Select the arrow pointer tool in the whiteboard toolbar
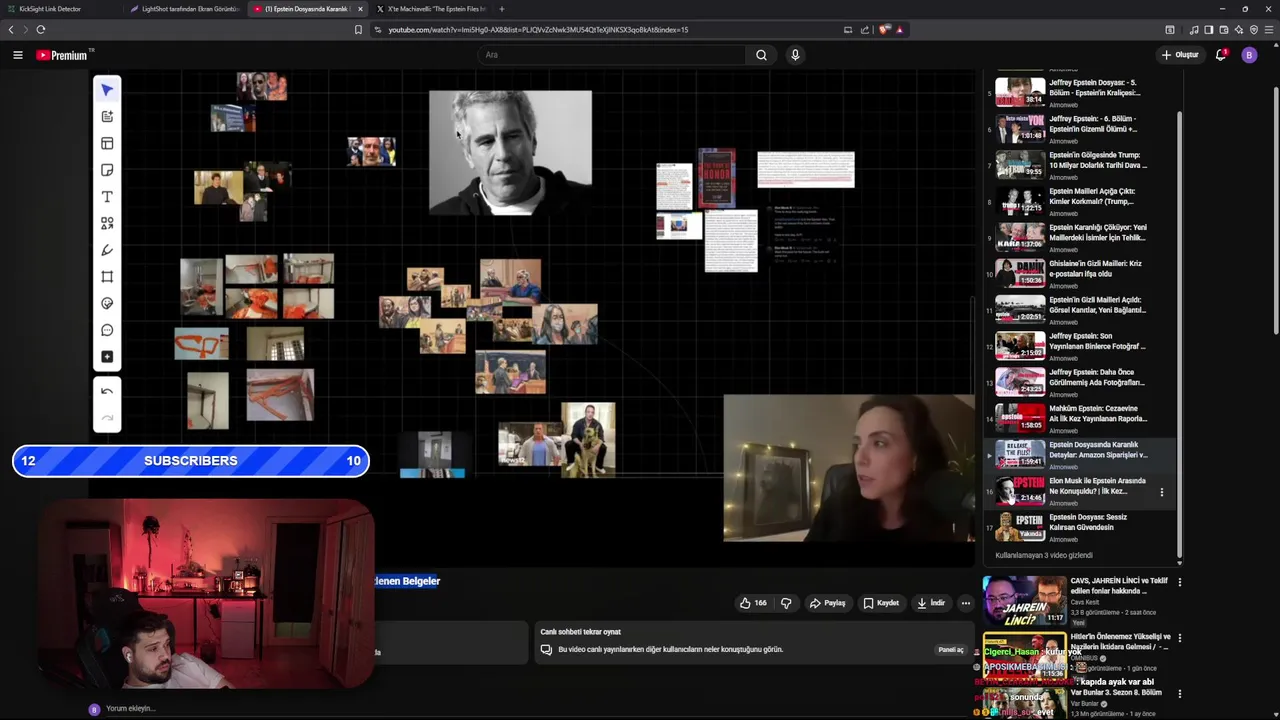Screen dimensions: 1280x720 click(x=107, y=90)
